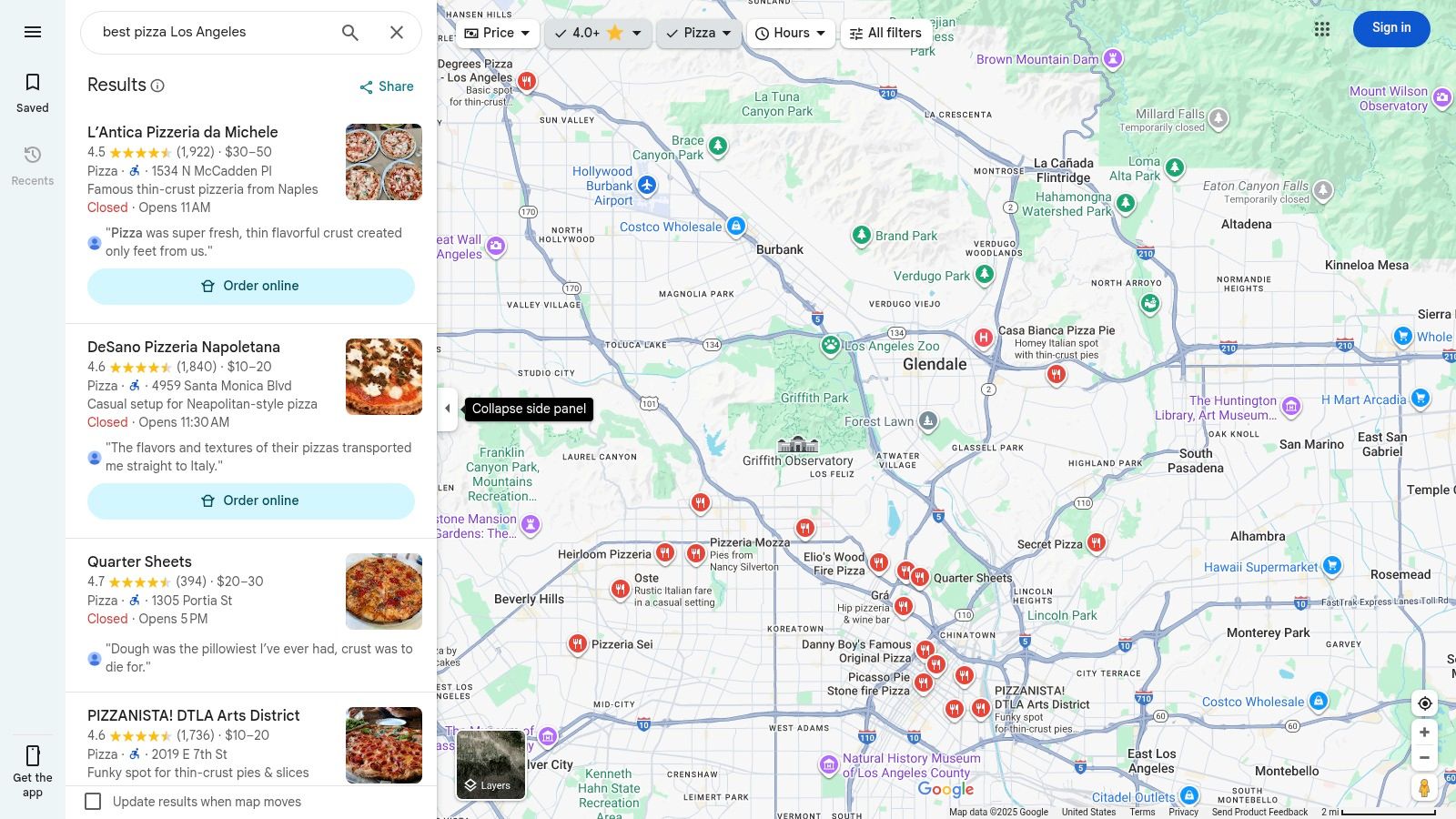Screen dimensions: 1456x819
Task: Zoom out with the minus button
Action: pos(1425,758)
